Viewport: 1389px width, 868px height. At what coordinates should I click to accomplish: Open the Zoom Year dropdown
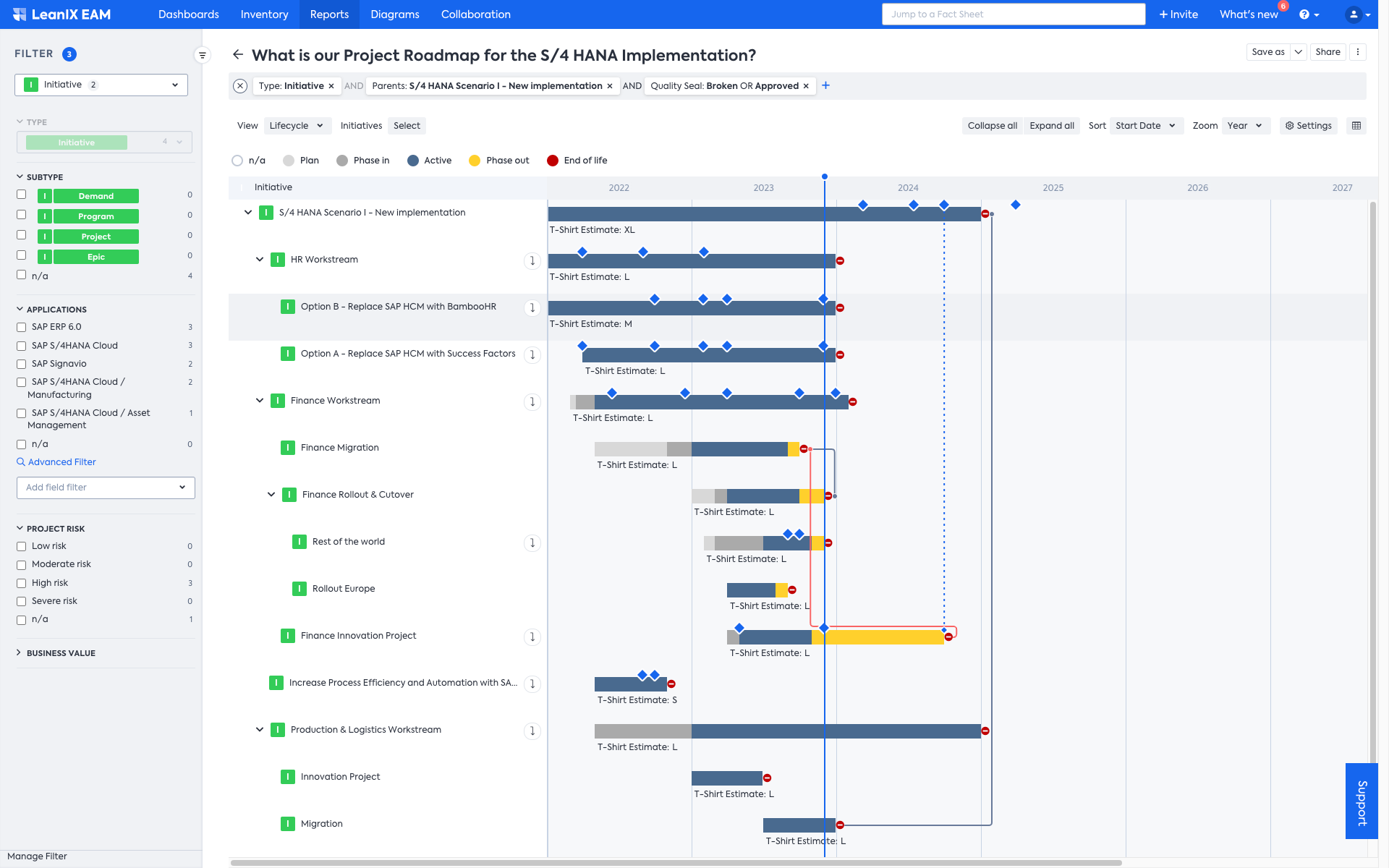tap(1246, 126)
